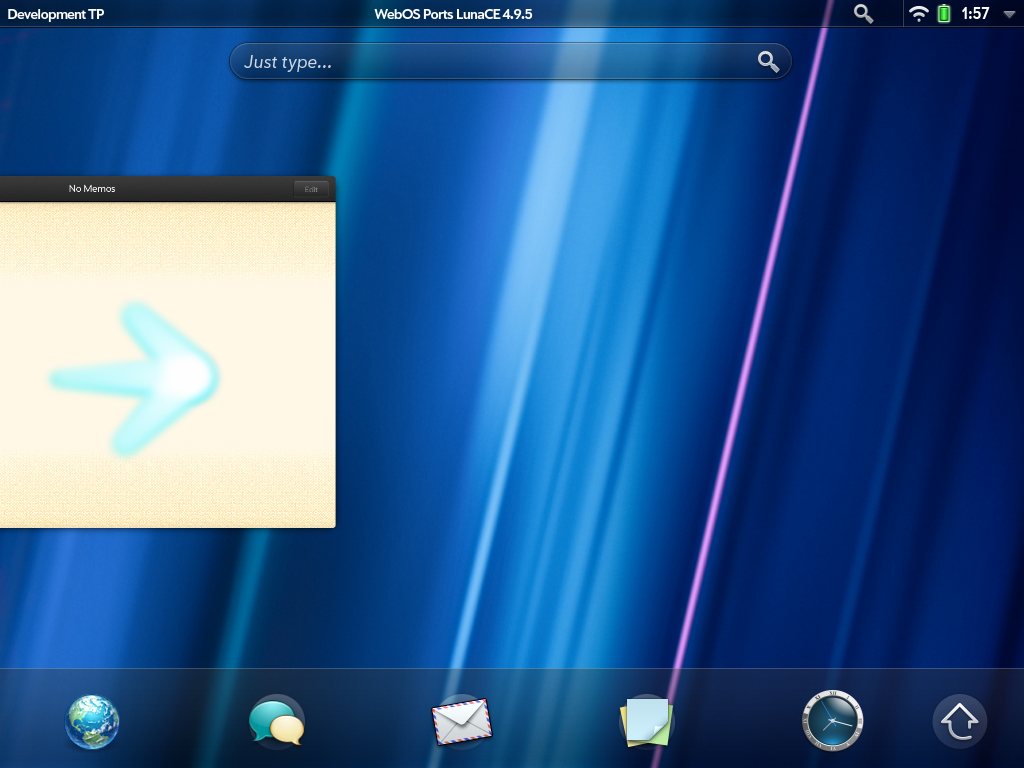
Task: Click the 1:57 clock time display
Action: pos(975,14)
